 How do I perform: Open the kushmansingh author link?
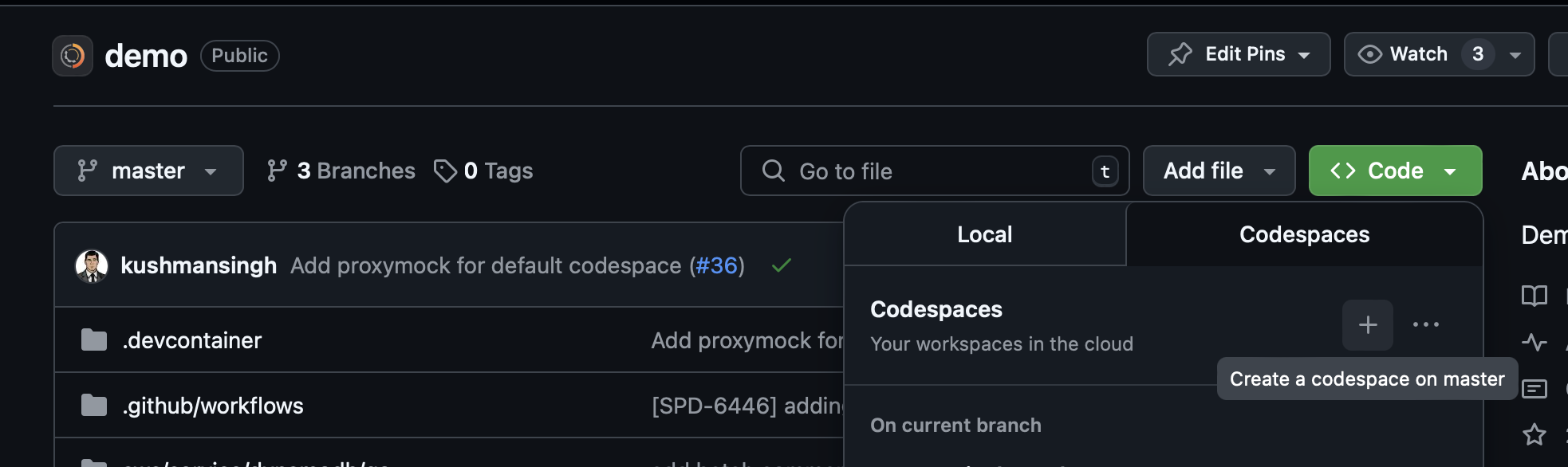[x=199, y=265]
